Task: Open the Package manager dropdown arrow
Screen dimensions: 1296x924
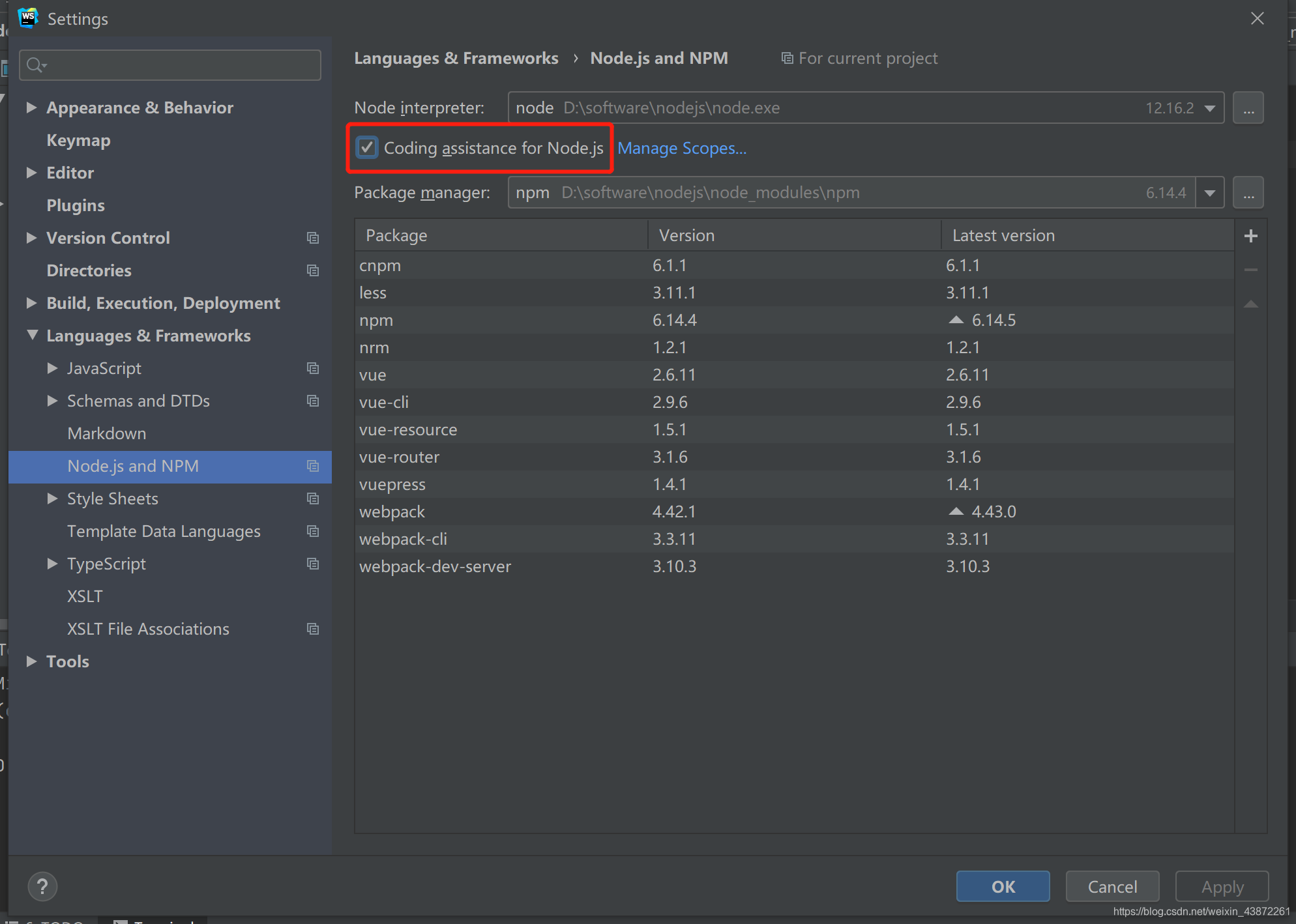Action: (1210, 193)
